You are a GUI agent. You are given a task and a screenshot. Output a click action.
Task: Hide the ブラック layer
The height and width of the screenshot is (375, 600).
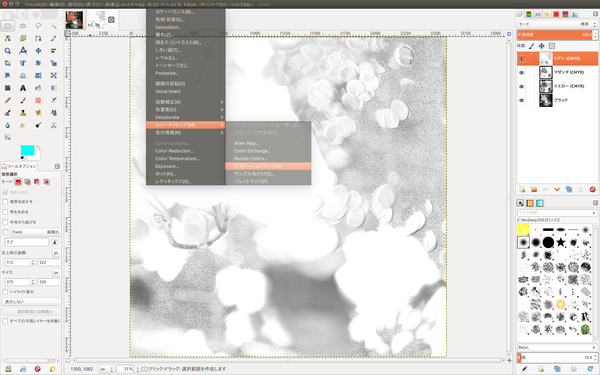522,100
